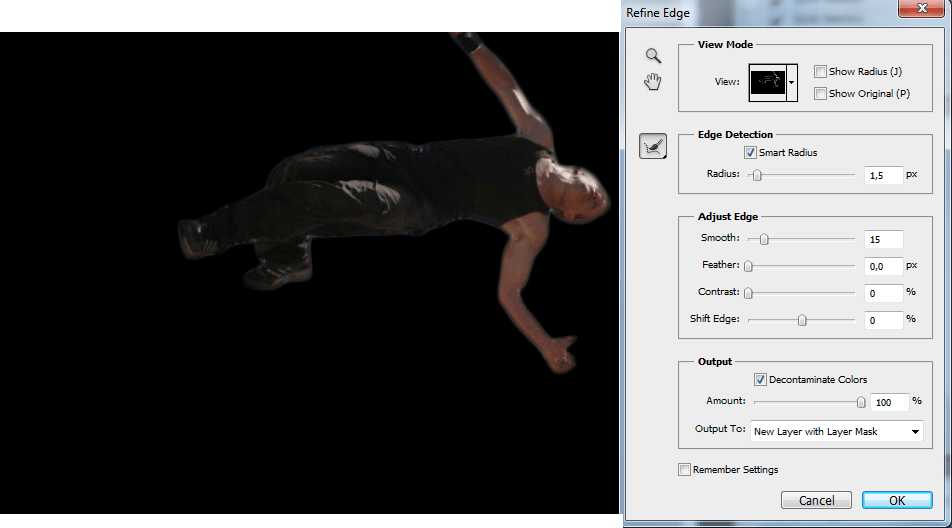Image resolution: width=952 pixels, height=528 pixels.
Task: Click the Radius slider handle
Action: [x=757, y=175]
